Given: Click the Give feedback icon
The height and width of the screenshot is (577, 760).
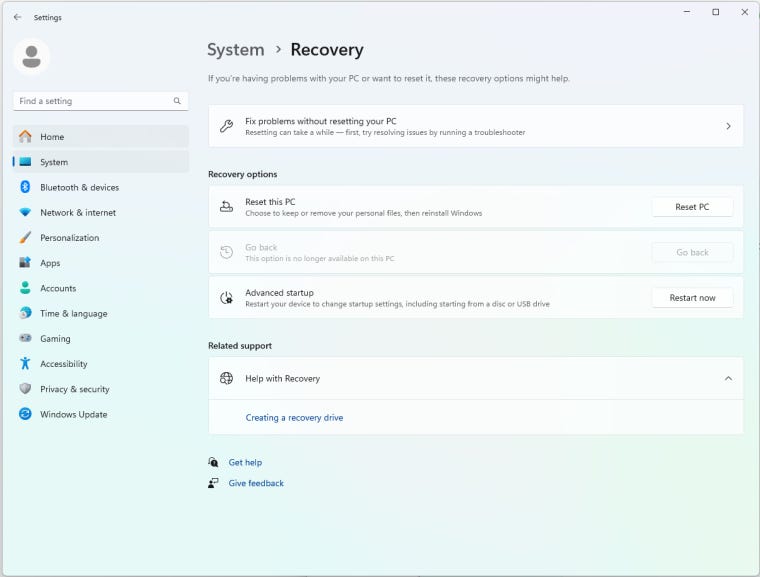Looking at the screenshot, I should [213, 483].
